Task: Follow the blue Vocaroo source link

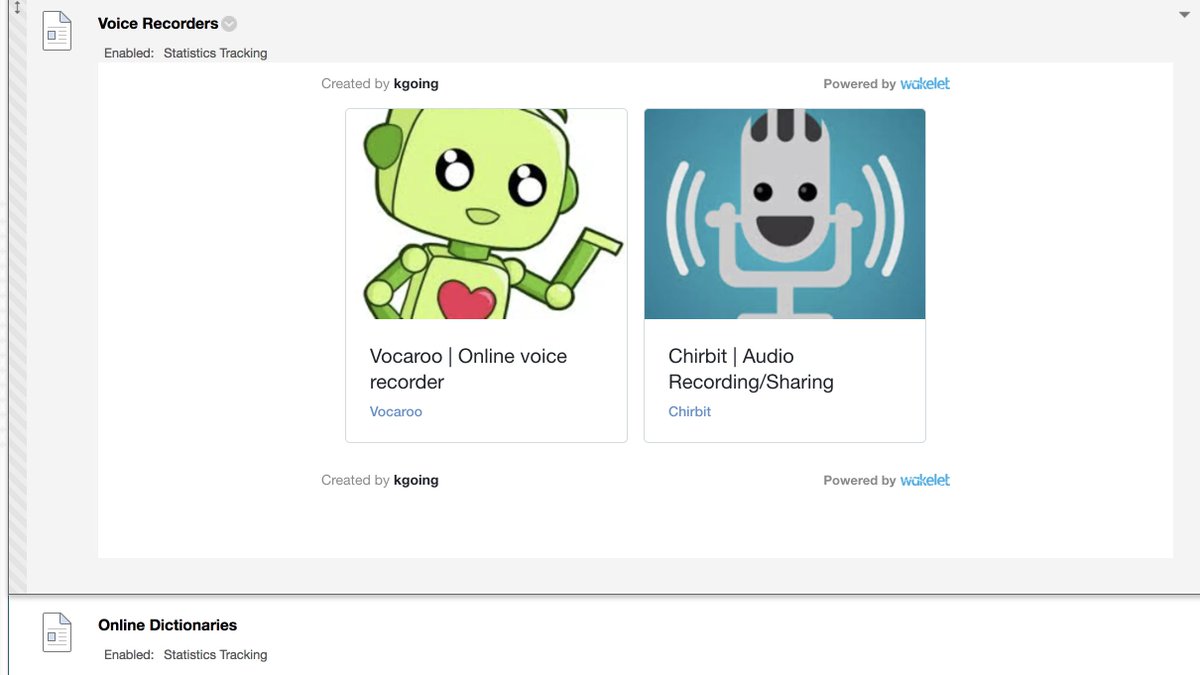Action: 396,411
